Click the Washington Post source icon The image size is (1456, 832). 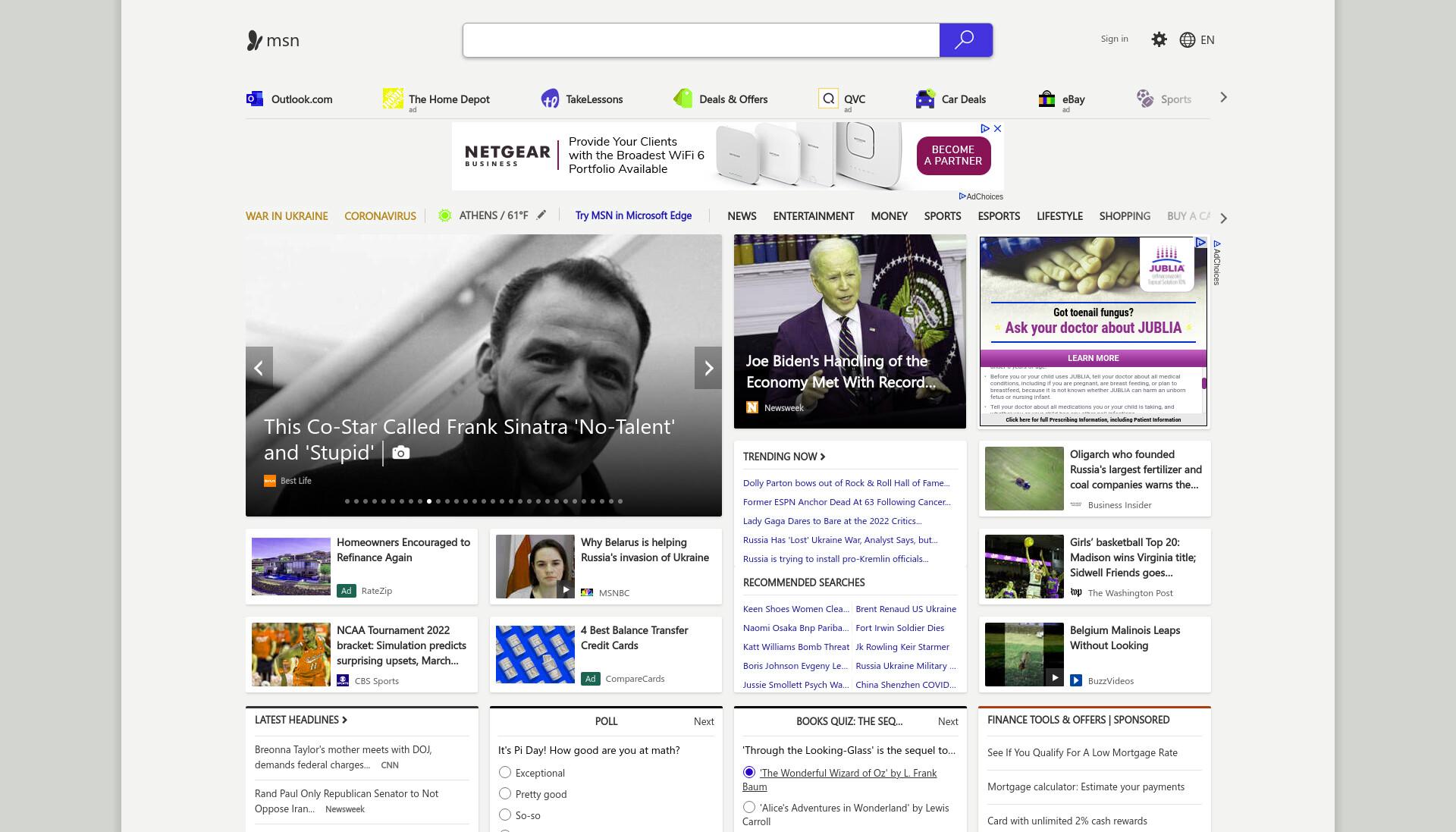coord(1076,592)
